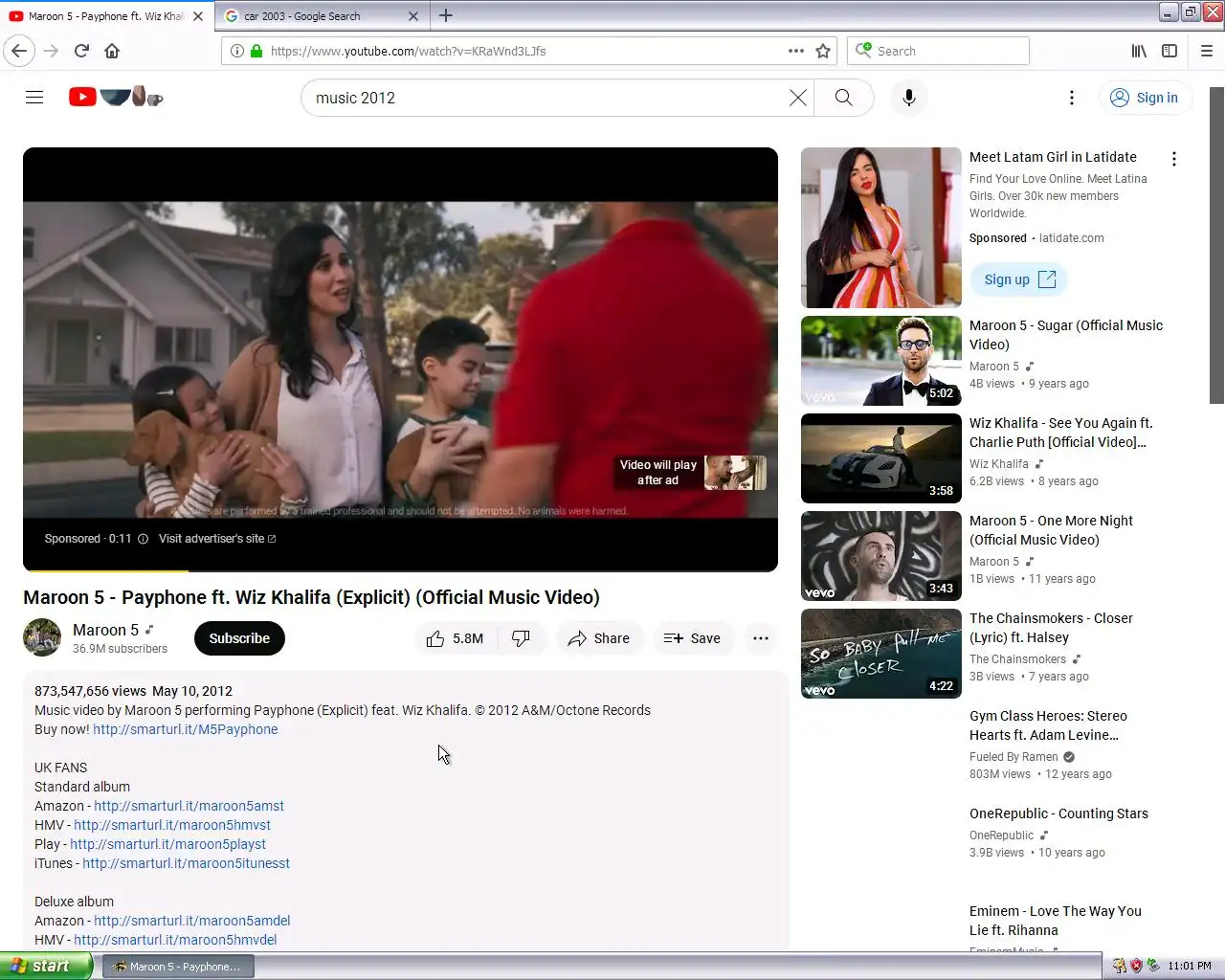The height and width of the screenshot is (980, 1225).
Task: Run the YouTube search with magnifier button
Action: 843,98
